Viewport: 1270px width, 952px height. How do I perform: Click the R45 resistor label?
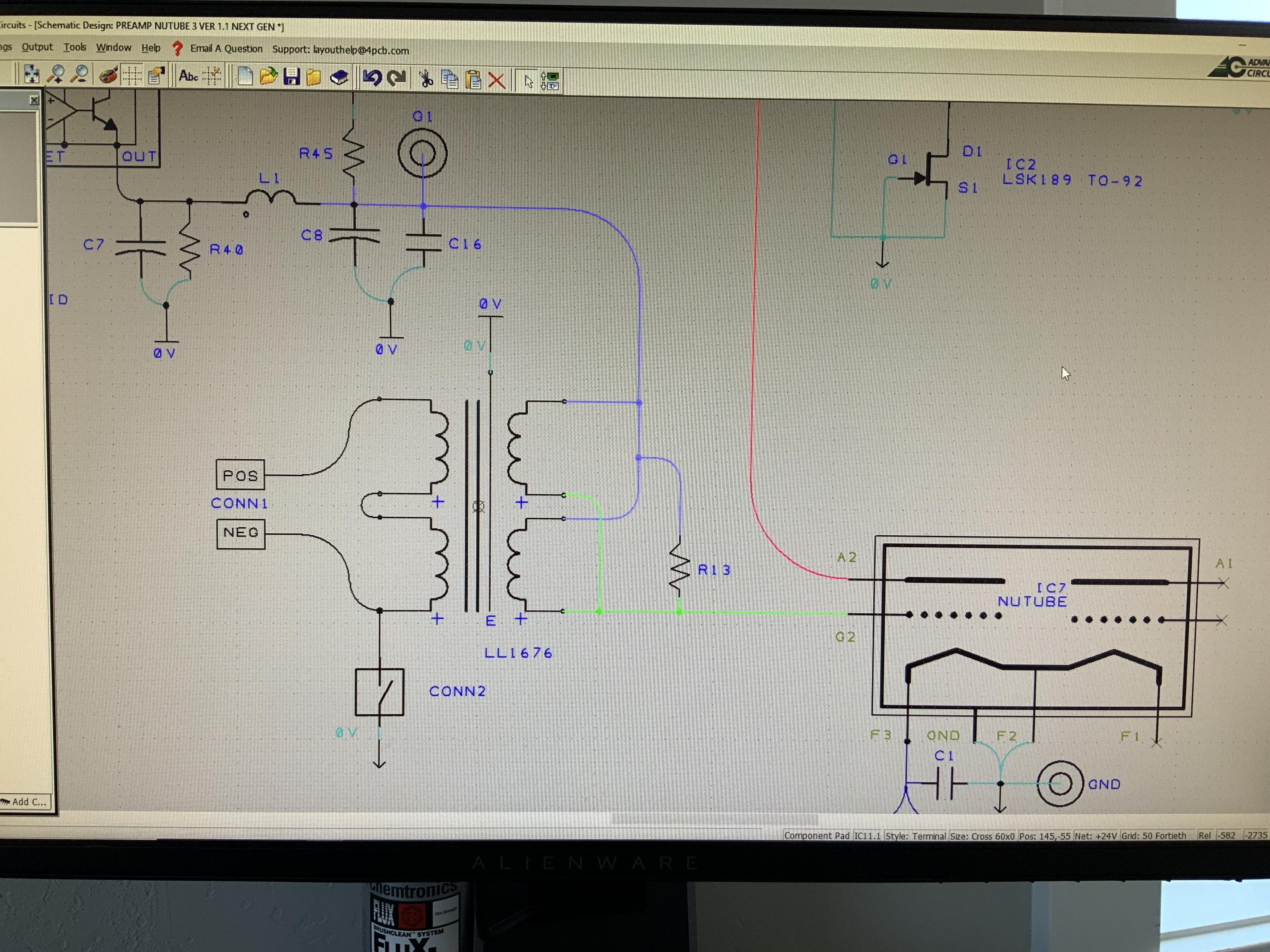(316, 153)
